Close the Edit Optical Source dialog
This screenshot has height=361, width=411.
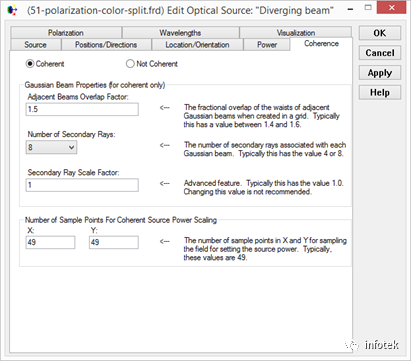(391, 7)
